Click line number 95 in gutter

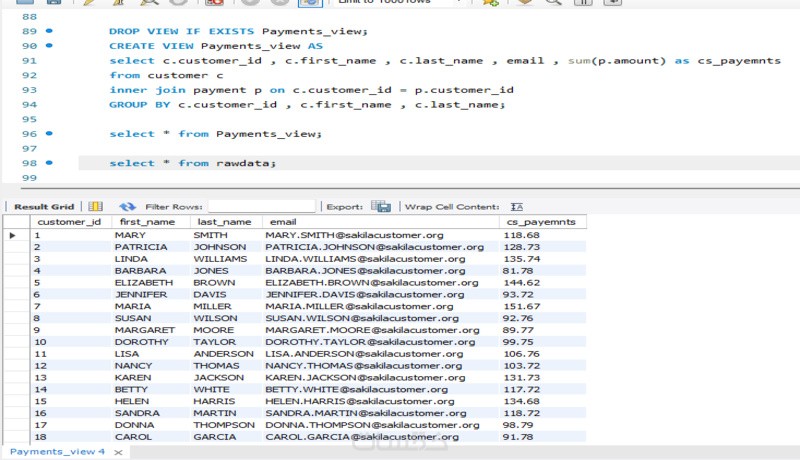[x=29, y=119]
